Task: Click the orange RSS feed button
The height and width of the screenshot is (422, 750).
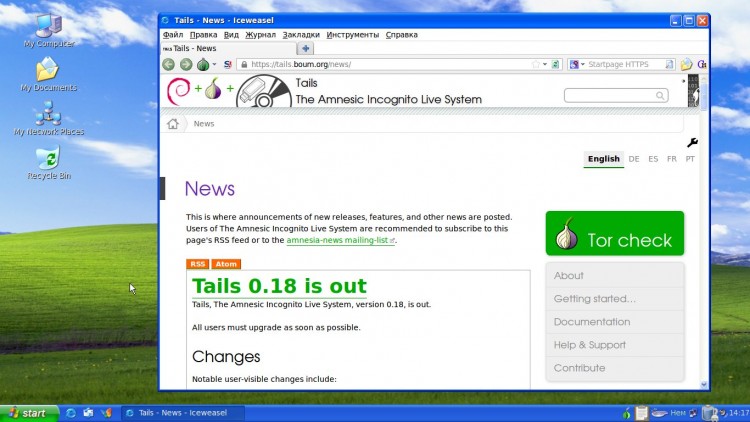Action: pyautogui.click(x=198, y=264)
